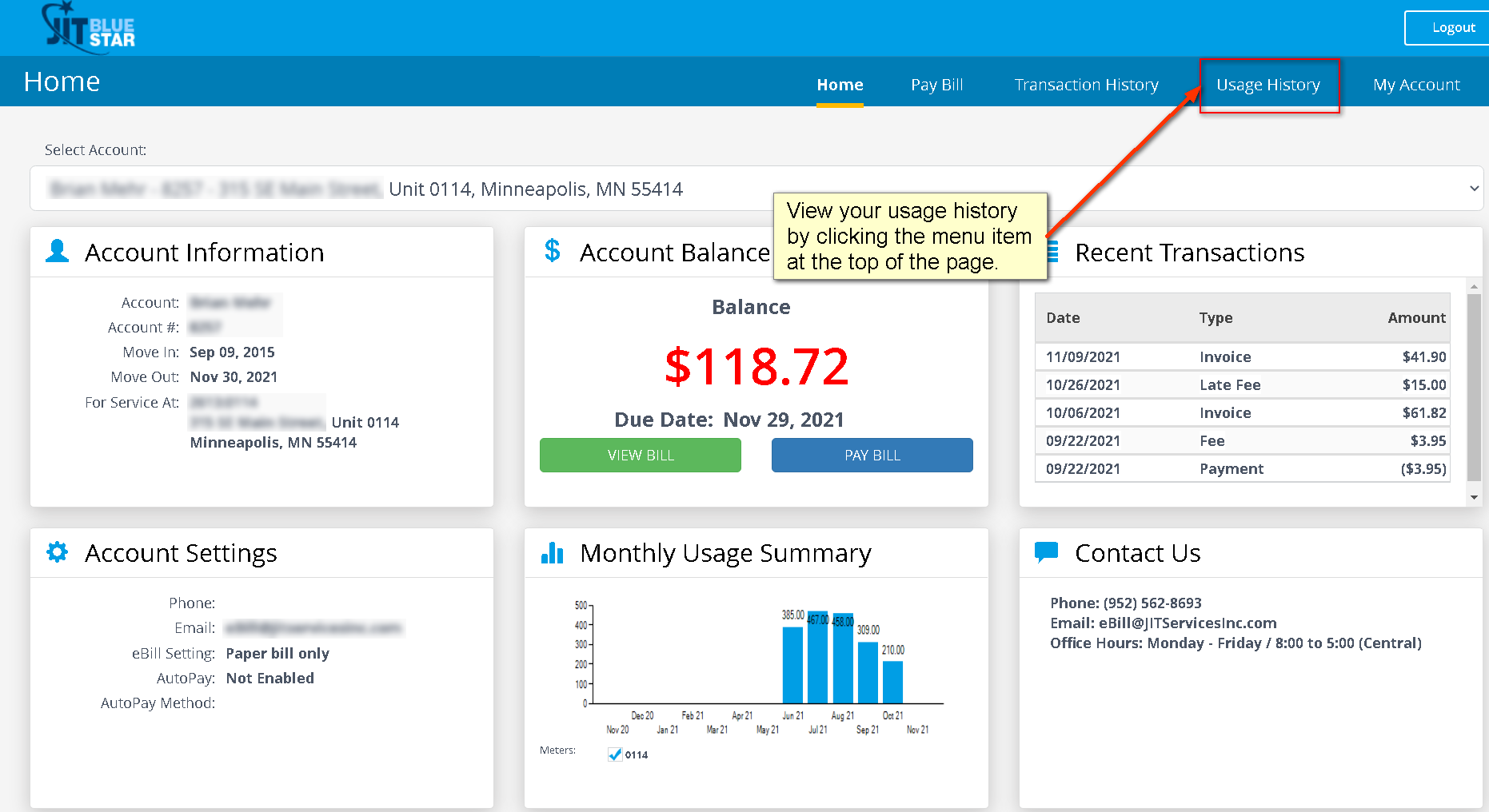The width and height of the screenshot is (1489, 812).
Task: Click the Jul 21 usage bar in chart
Action: 817,658
